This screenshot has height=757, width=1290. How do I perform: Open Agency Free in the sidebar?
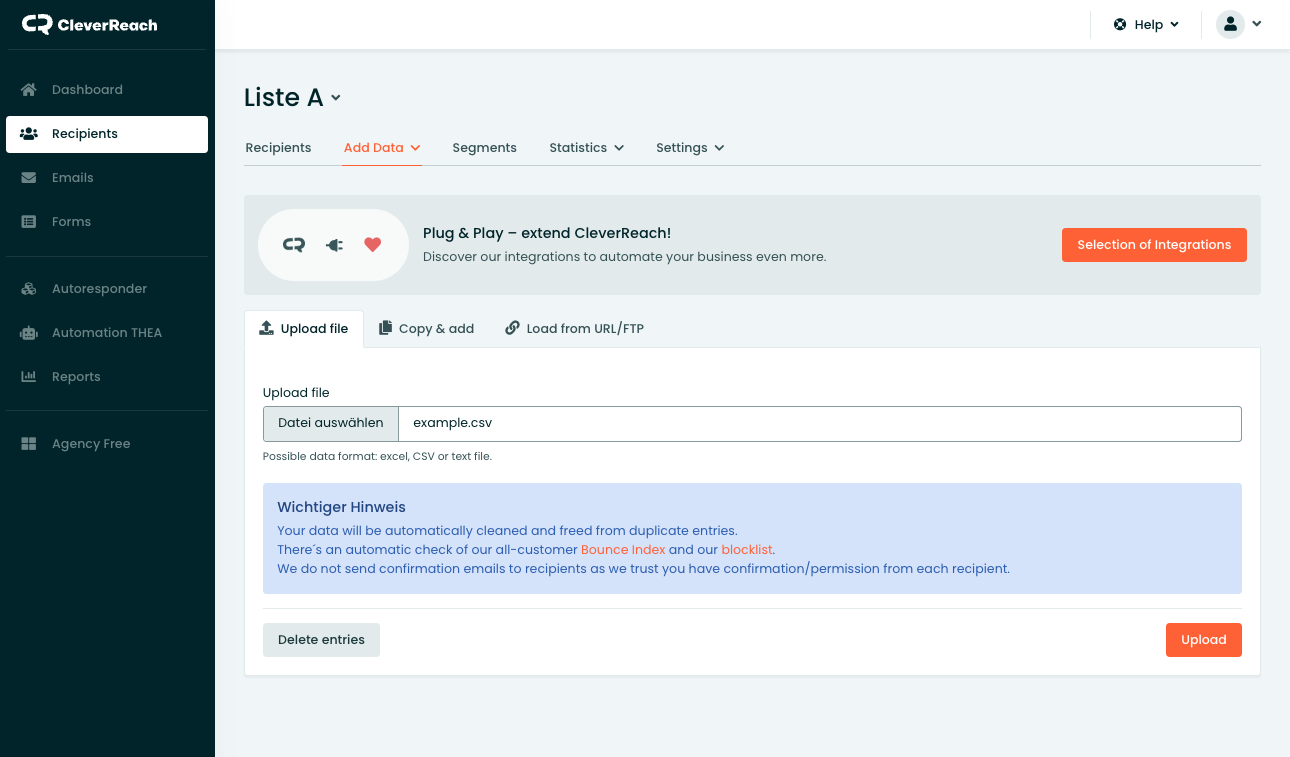pyautogui.click(x=107, y=443)
